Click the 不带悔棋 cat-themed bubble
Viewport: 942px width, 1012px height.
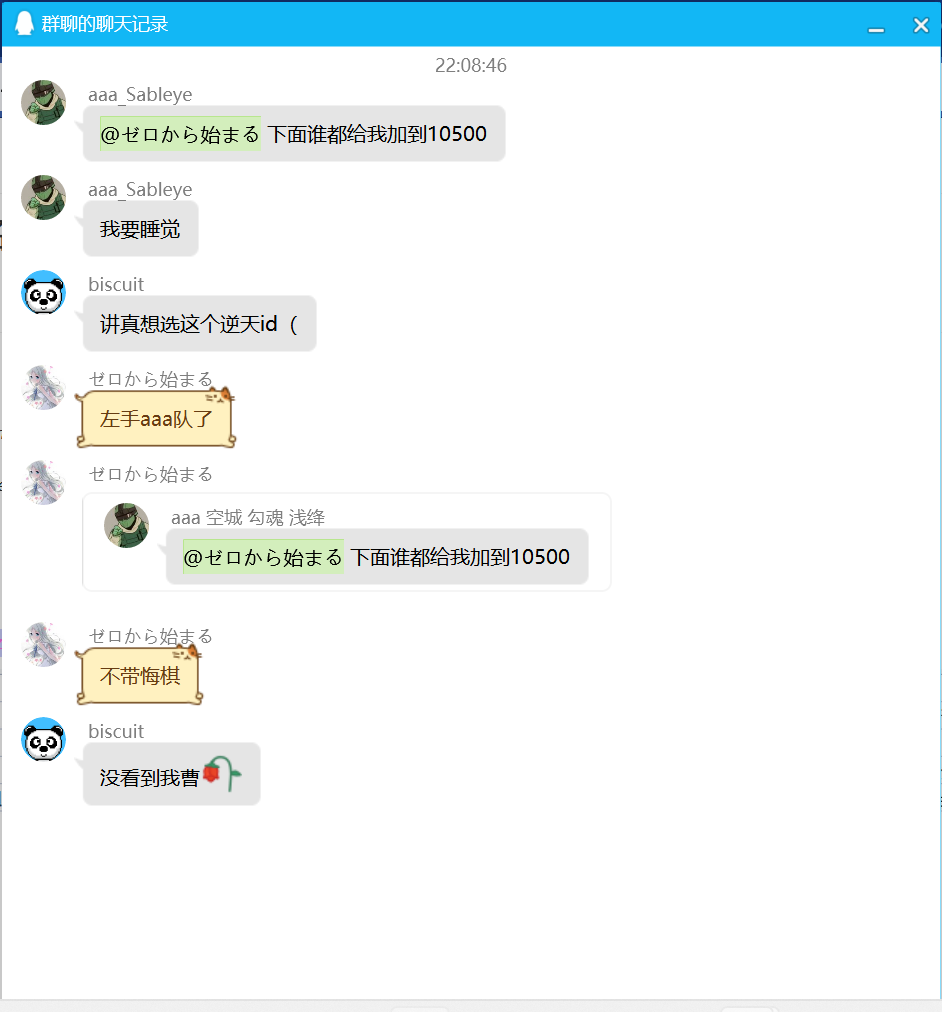(x=139, y=675)
